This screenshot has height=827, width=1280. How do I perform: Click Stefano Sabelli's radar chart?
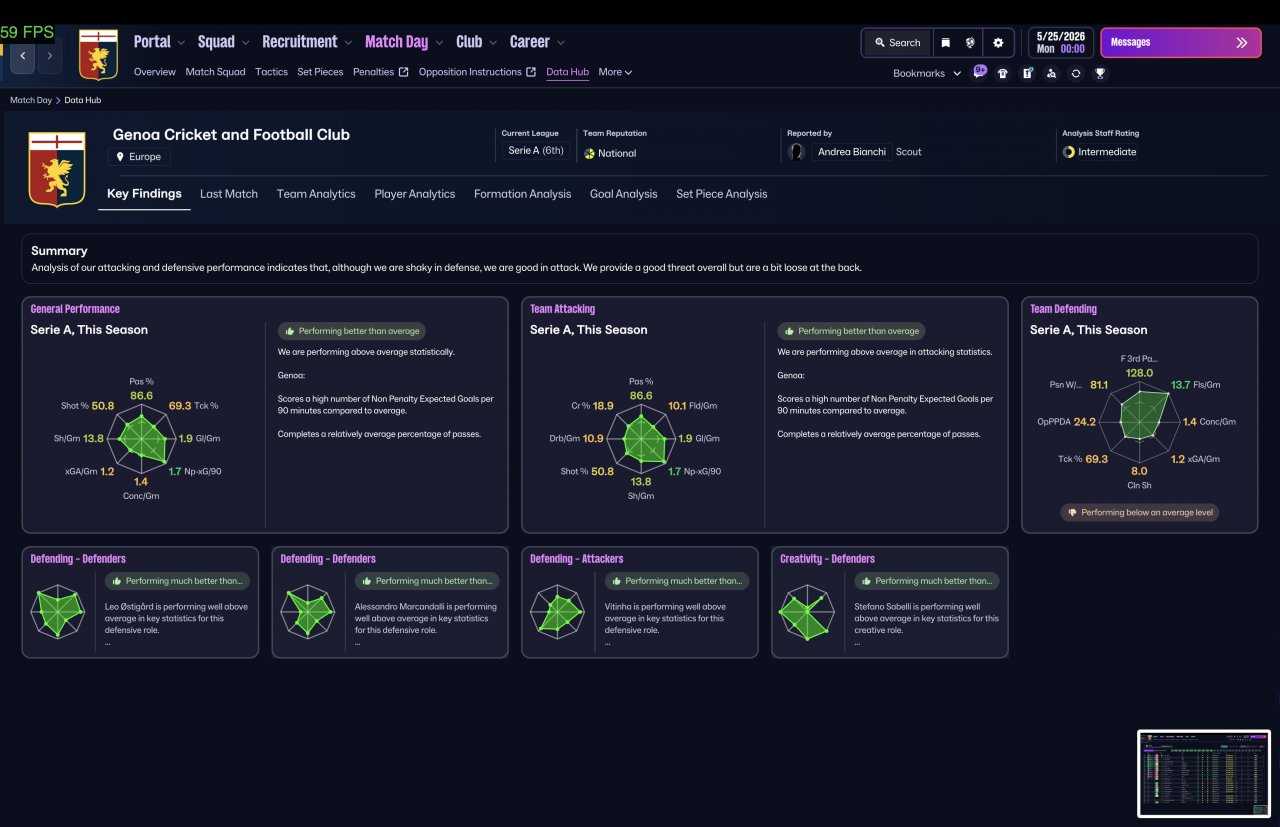pos(807,611)
